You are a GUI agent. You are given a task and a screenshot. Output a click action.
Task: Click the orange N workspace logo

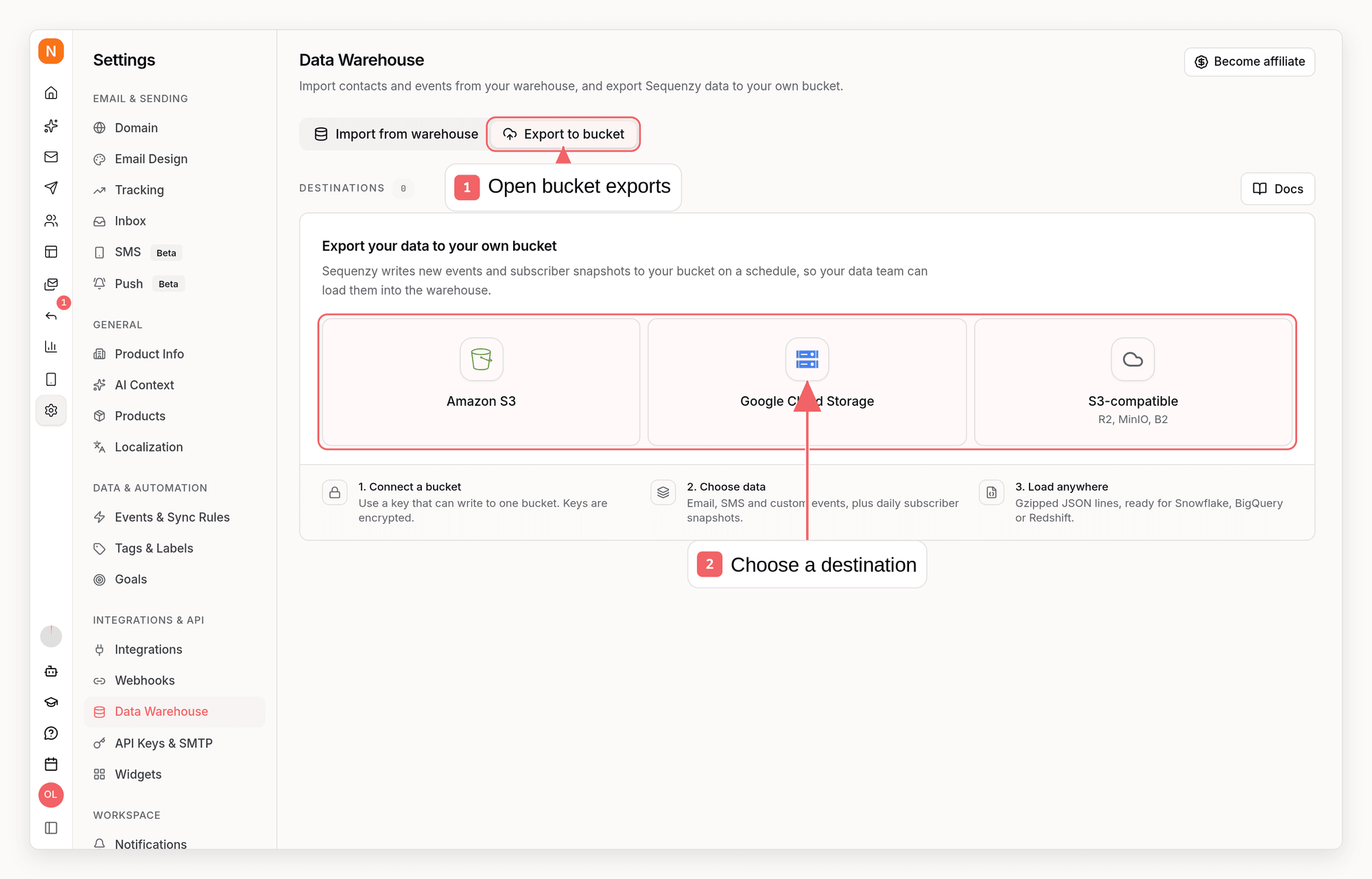(x=51, y=51)
